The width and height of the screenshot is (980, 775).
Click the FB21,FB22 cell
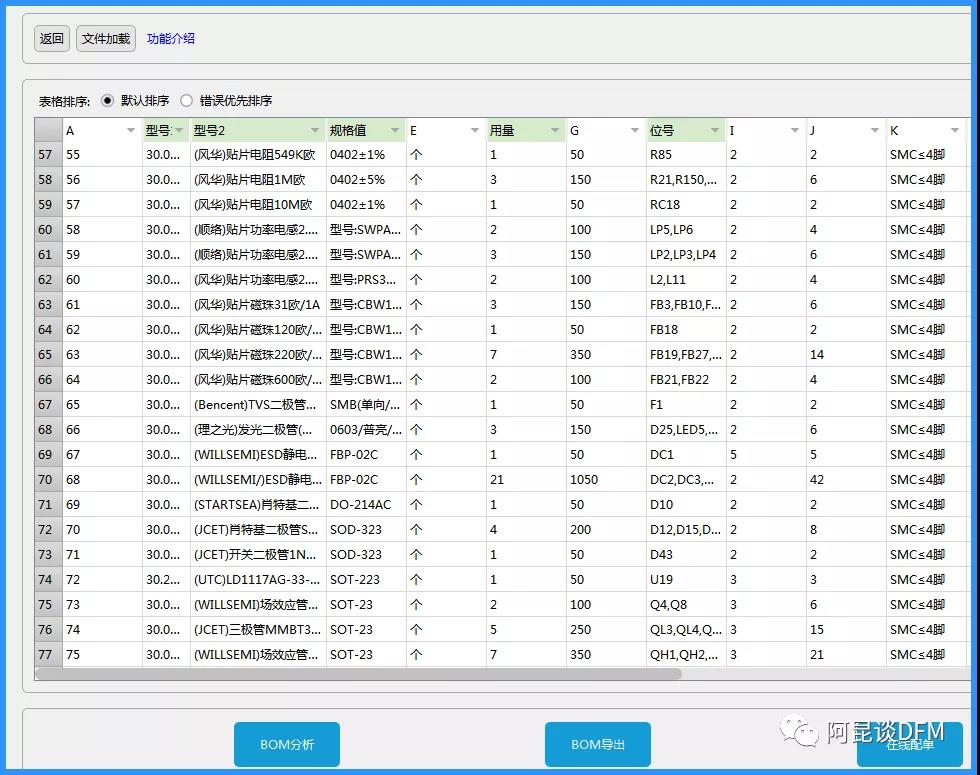tap(686, 379)
